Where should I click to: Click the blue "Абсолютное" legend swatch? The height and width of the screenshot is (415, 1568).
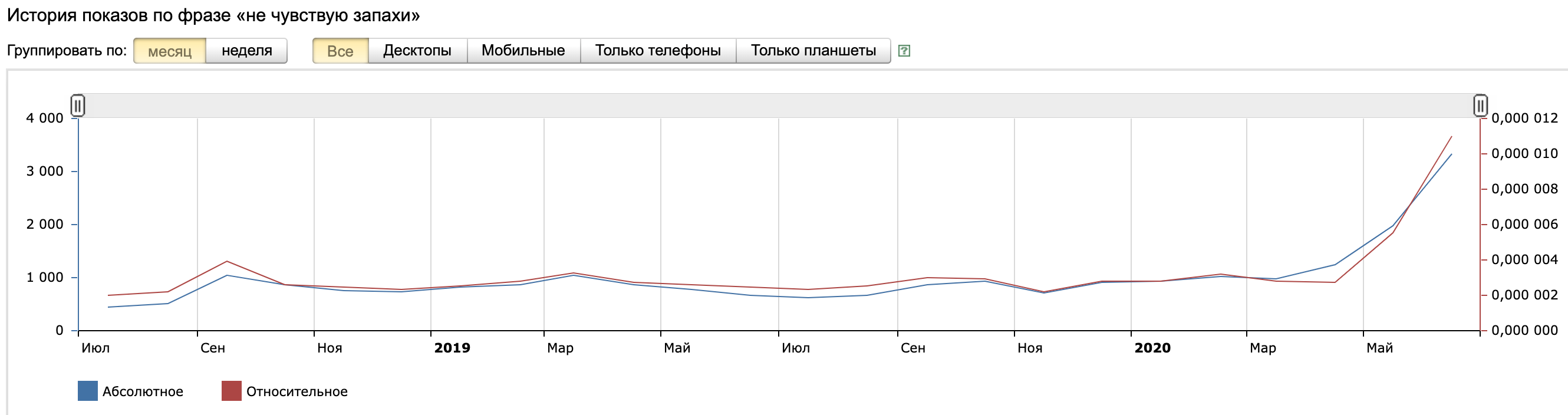[x=88, y=391]
